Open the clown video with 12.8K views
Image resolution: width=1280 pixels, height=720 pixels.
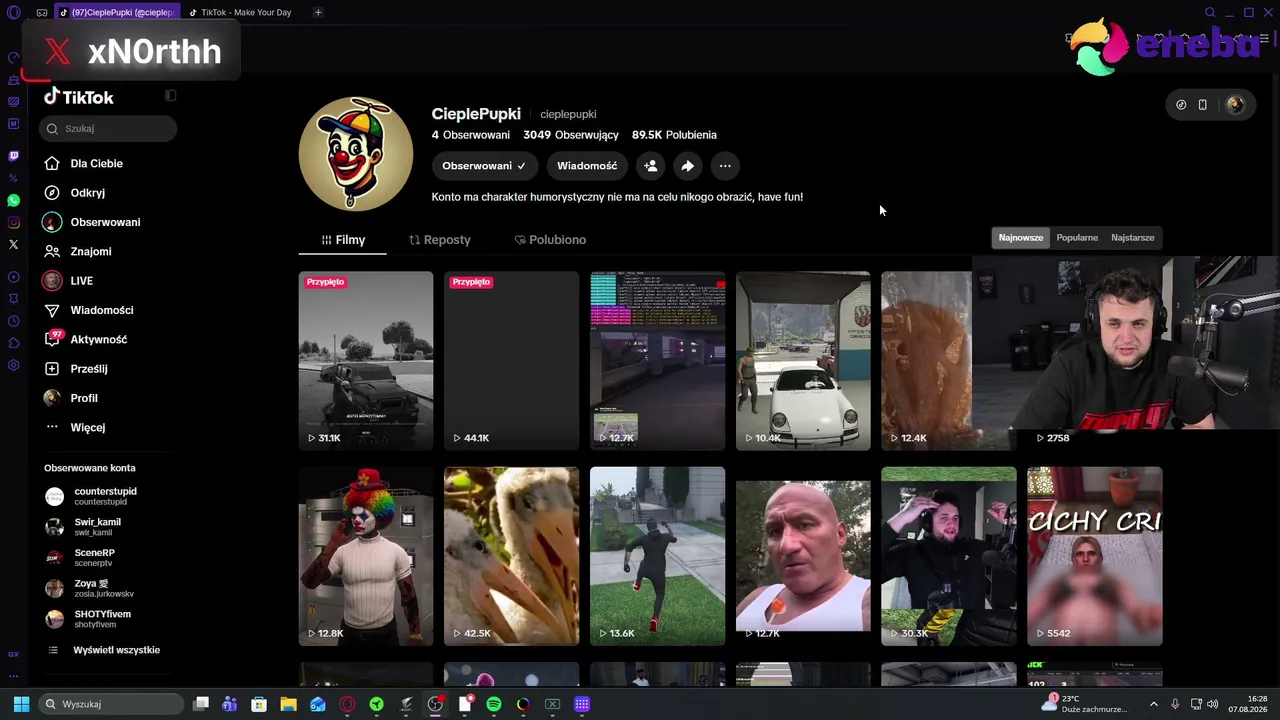pos(366,556)
